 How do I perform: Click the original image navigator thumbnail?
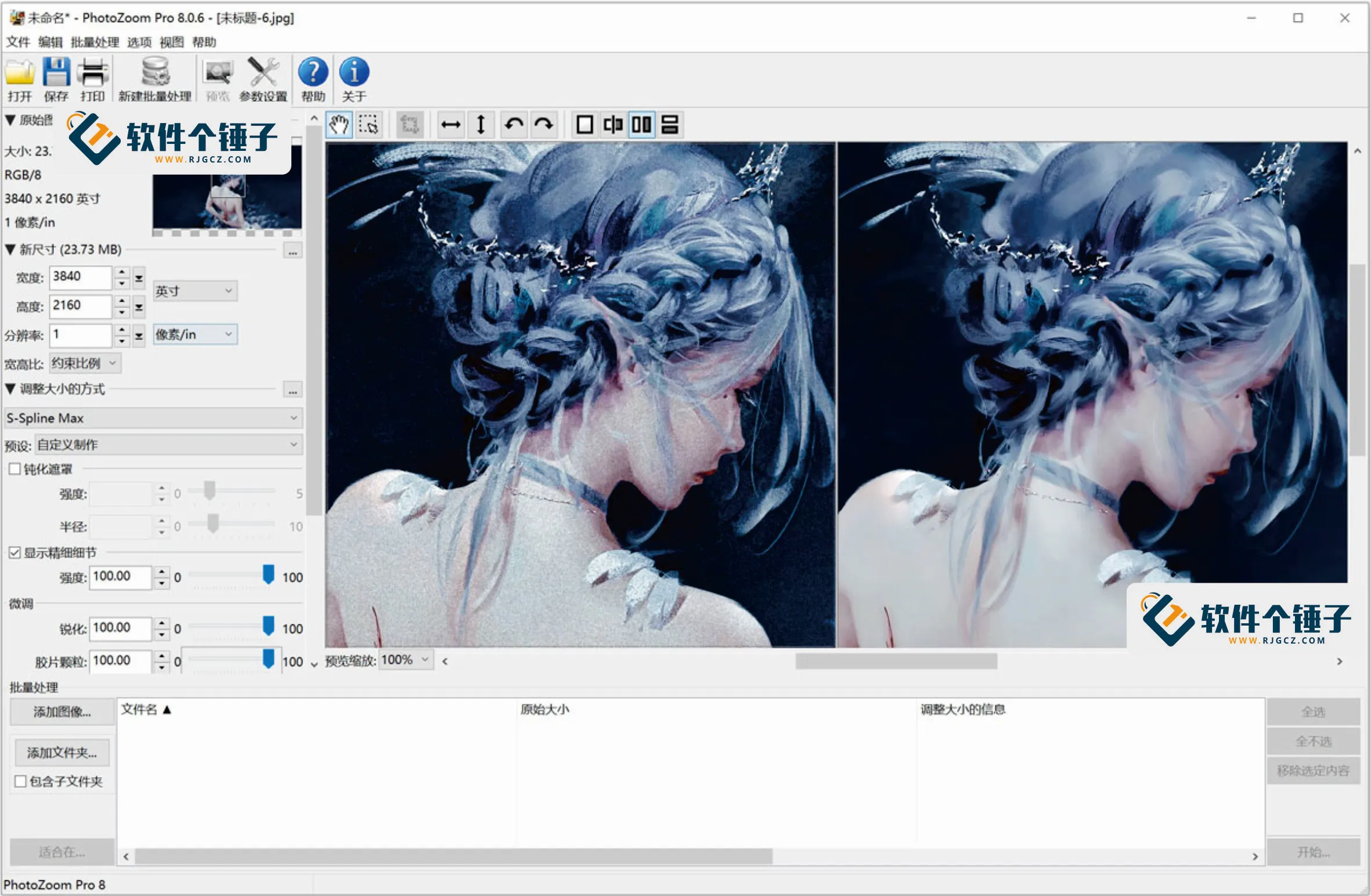227,186
